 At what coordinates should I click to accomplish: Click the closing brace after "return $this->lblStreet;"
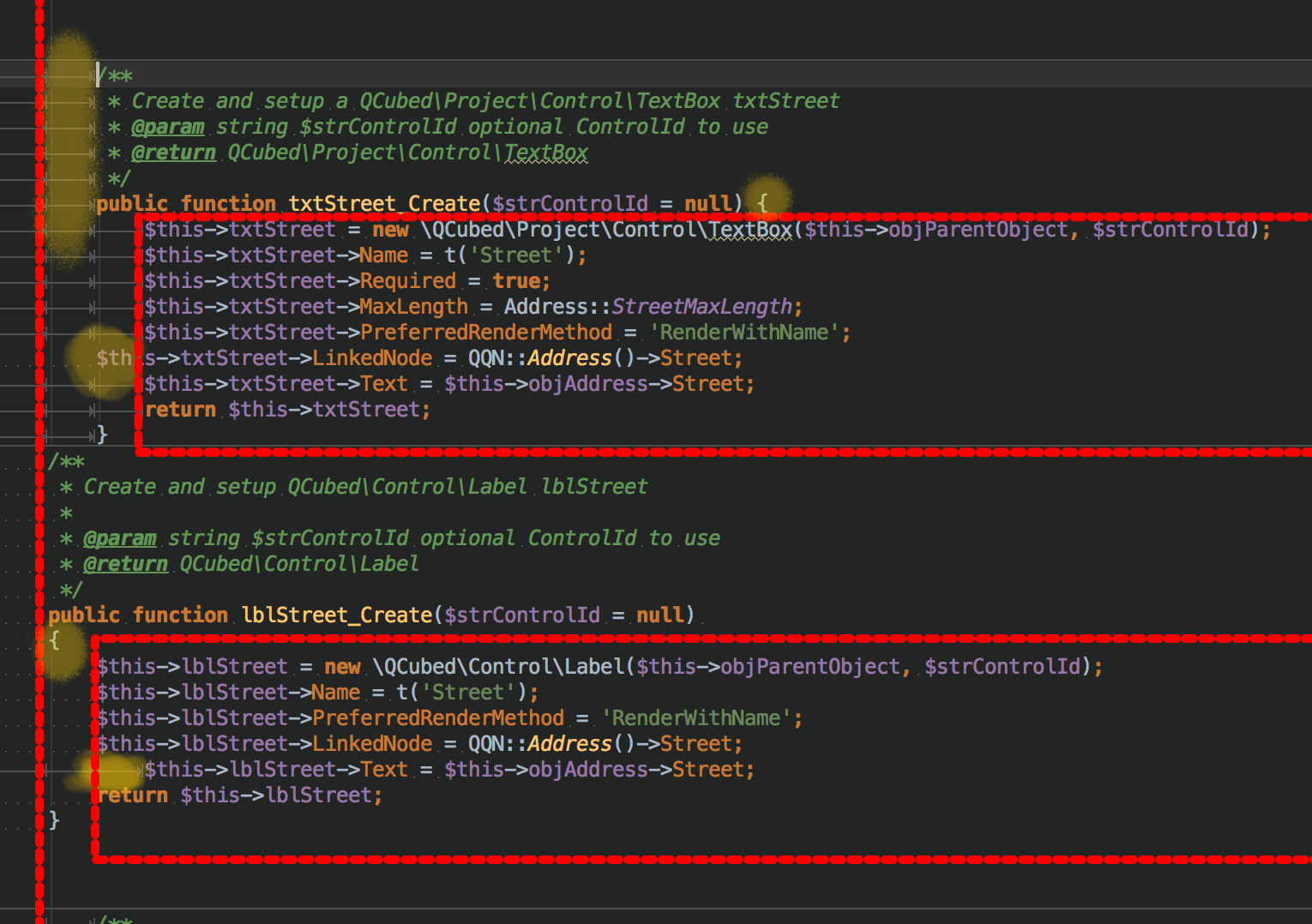pos(54,821)
